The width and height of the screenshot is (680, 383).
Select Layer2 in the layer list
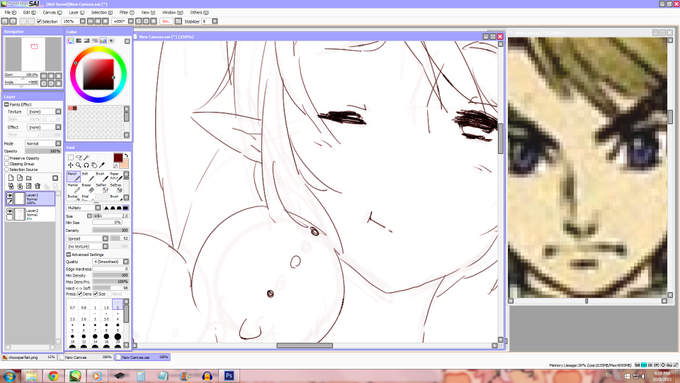click(30, 214)
